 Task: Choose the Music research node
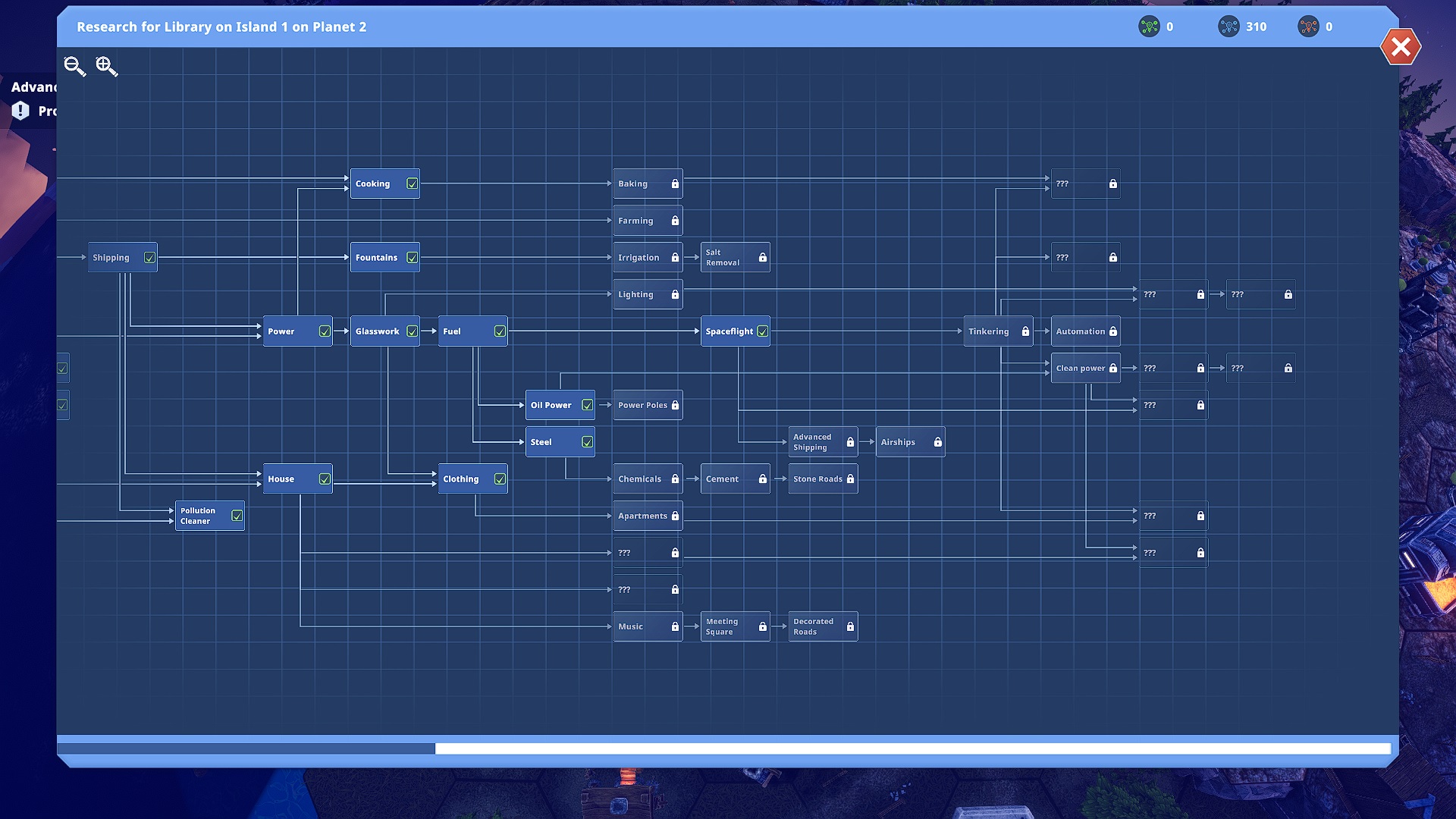648,626
